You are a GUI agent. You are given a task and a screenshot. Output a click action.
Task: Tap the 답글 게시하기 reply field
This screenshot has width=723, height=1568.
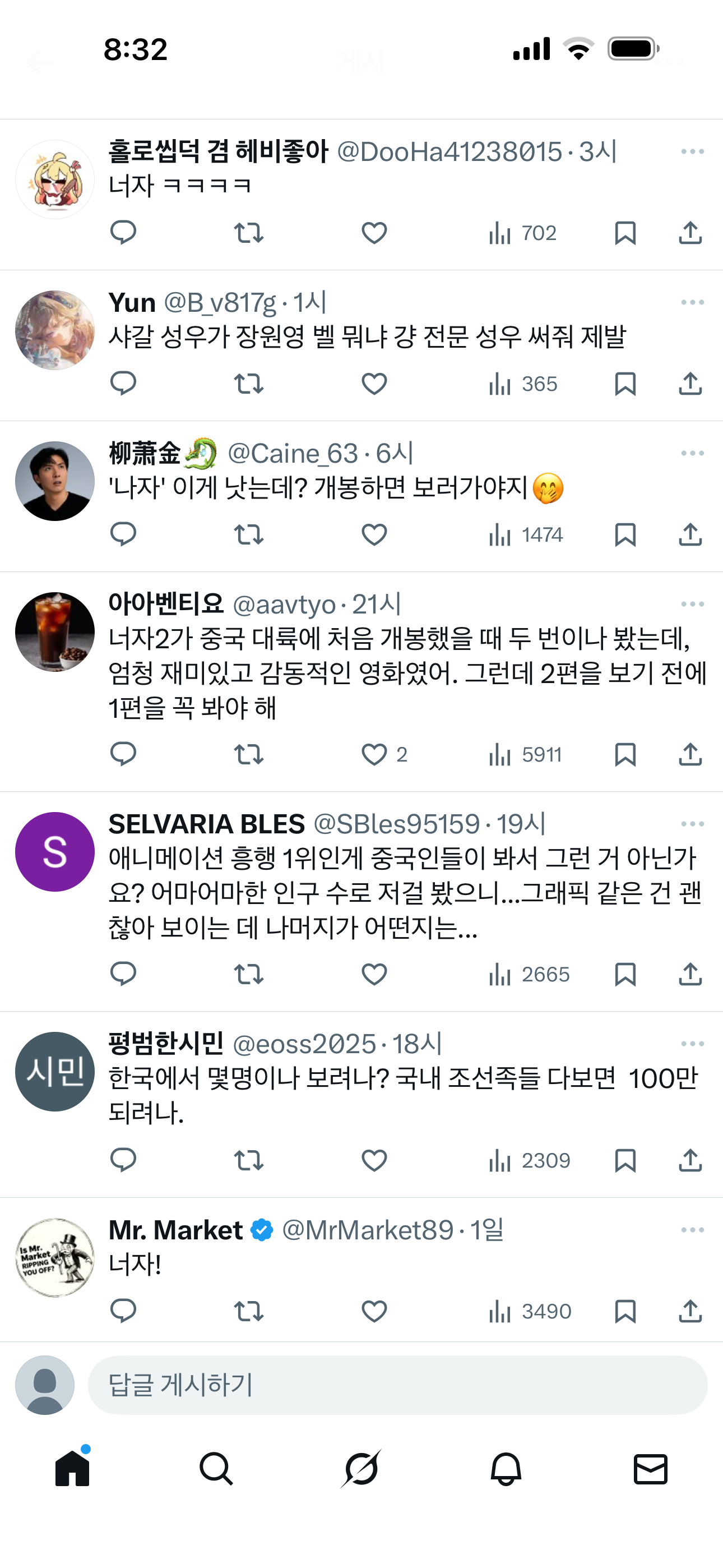(x=397, y=1385)
